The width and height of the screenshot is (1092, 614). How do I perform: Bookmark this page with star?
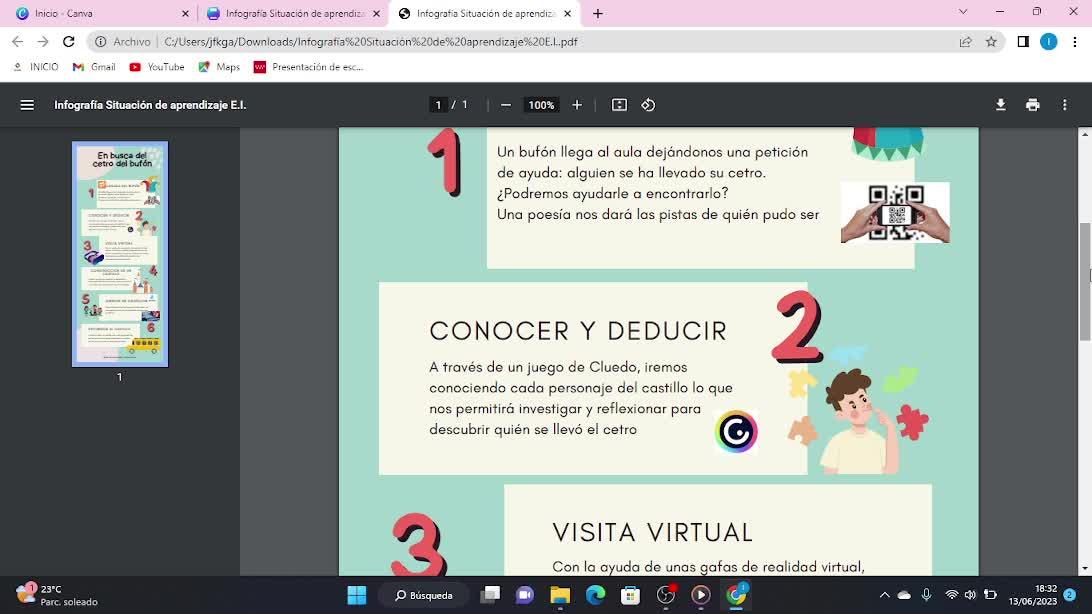tap(992, 42)
